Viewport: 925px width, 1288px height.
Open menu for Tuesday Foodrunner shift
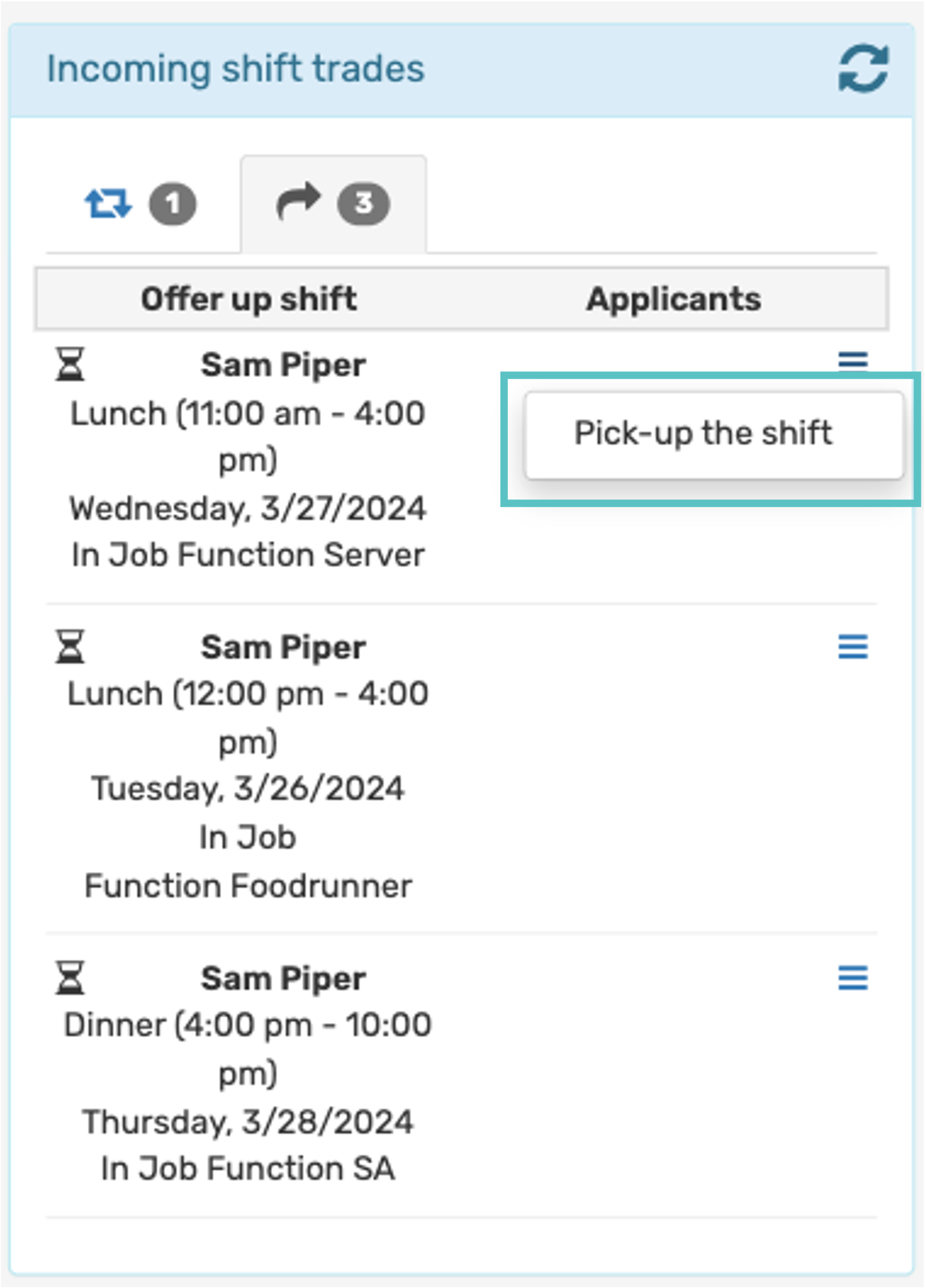[853, 647]
